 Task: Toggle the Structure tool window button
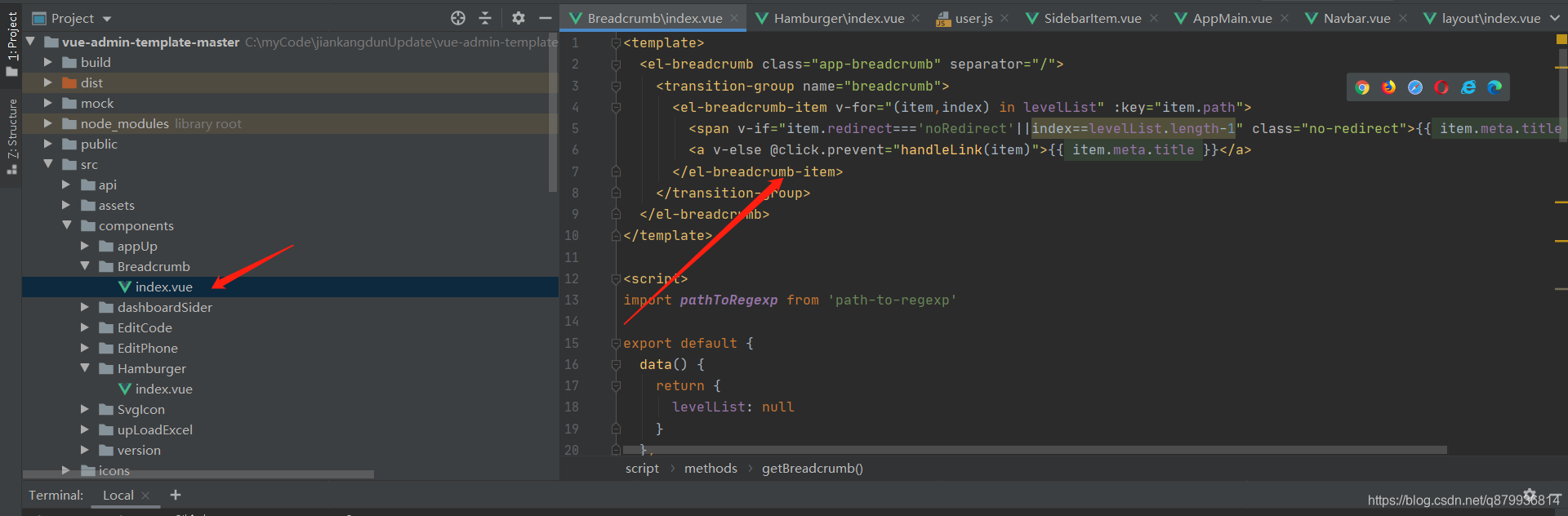pos(11,137)
